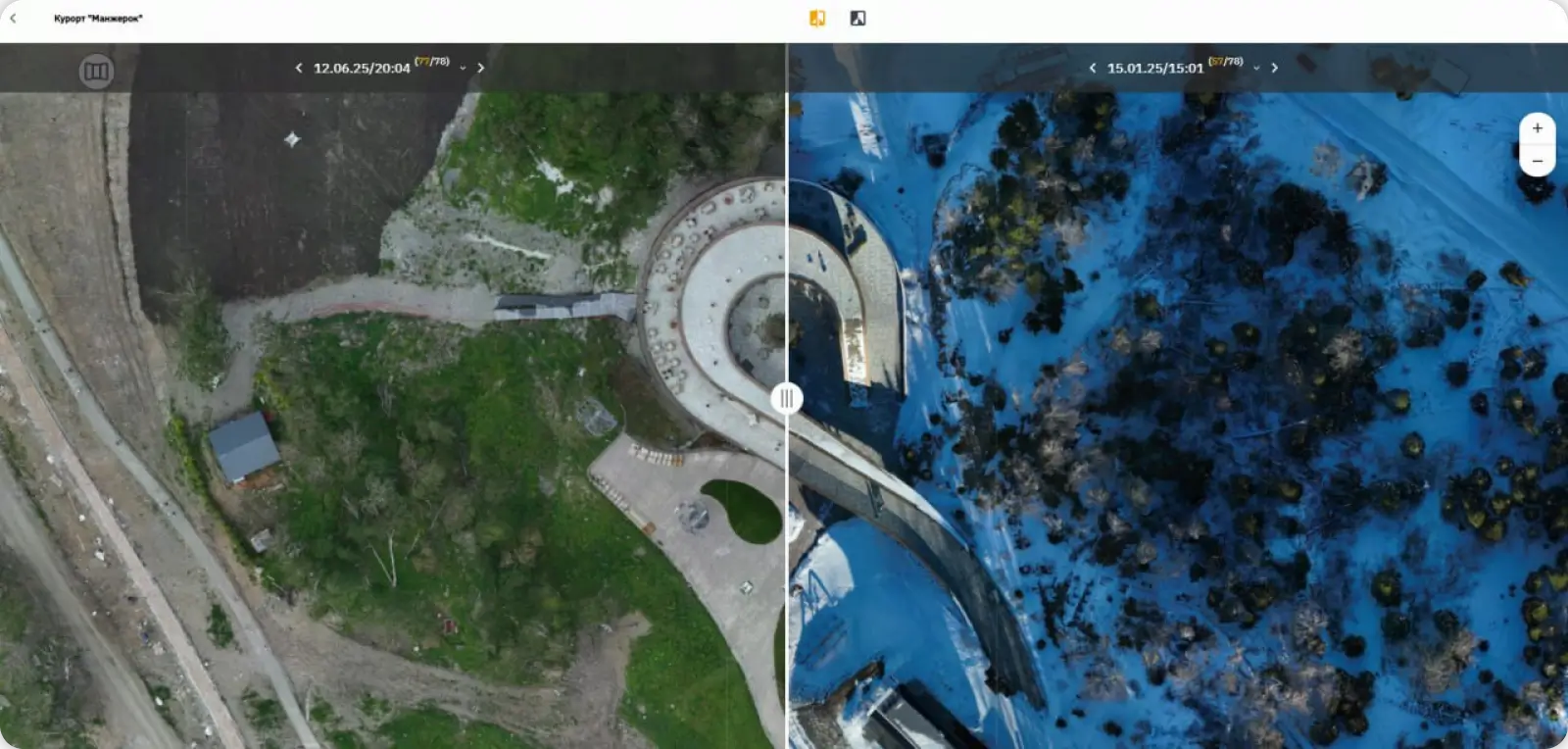Grab the image comparison slider handle
Image resolution: width=1568 pixels, height=749 pixels.
pyautogui.click(x=787, y=399)
